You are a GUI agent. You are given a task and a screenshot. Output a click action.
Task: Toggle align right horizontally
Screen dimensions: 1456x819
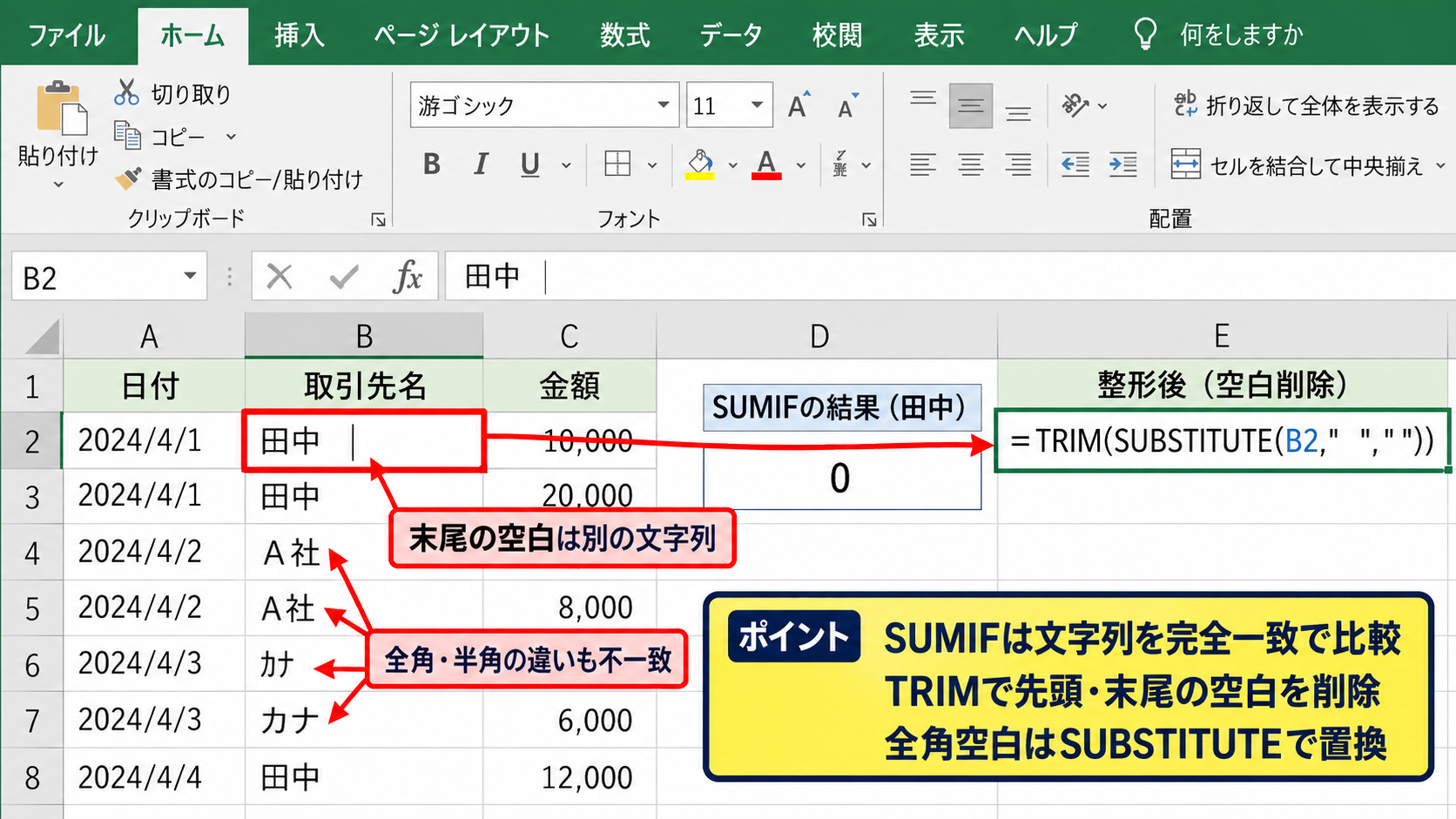pos(1018,164)
